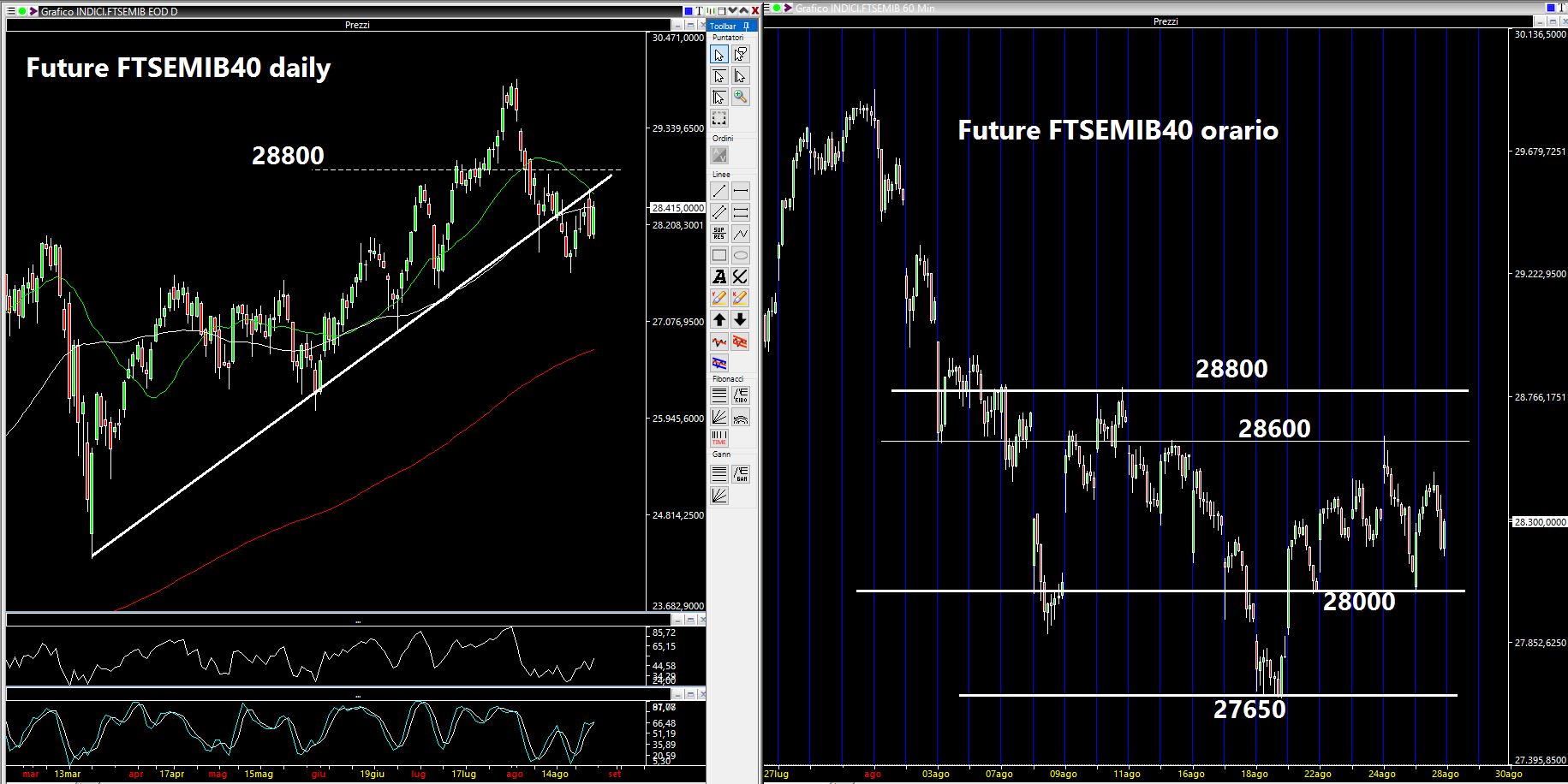The height and width of the screenshot is (784, 1568).
Task: Click the Future FTSEMIB40 orario annotation
Action: point(1118,130)
